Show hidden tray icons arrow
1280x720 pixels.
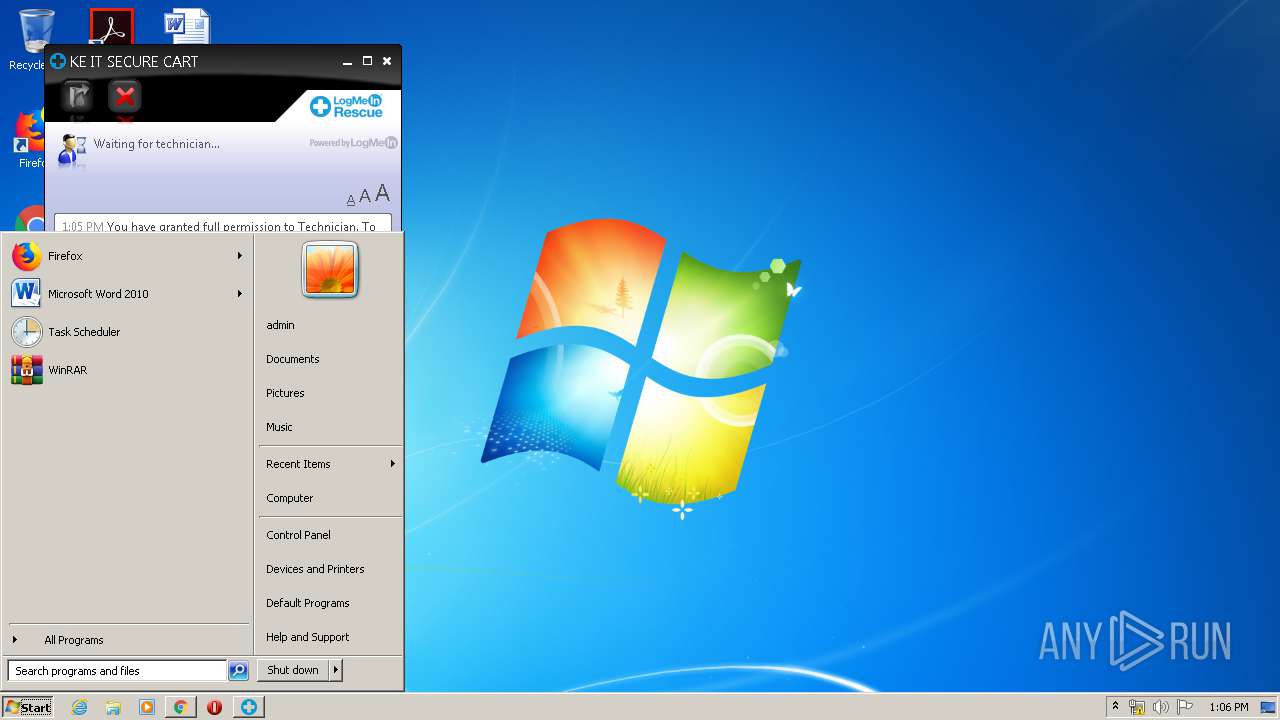coord(1115,707)
